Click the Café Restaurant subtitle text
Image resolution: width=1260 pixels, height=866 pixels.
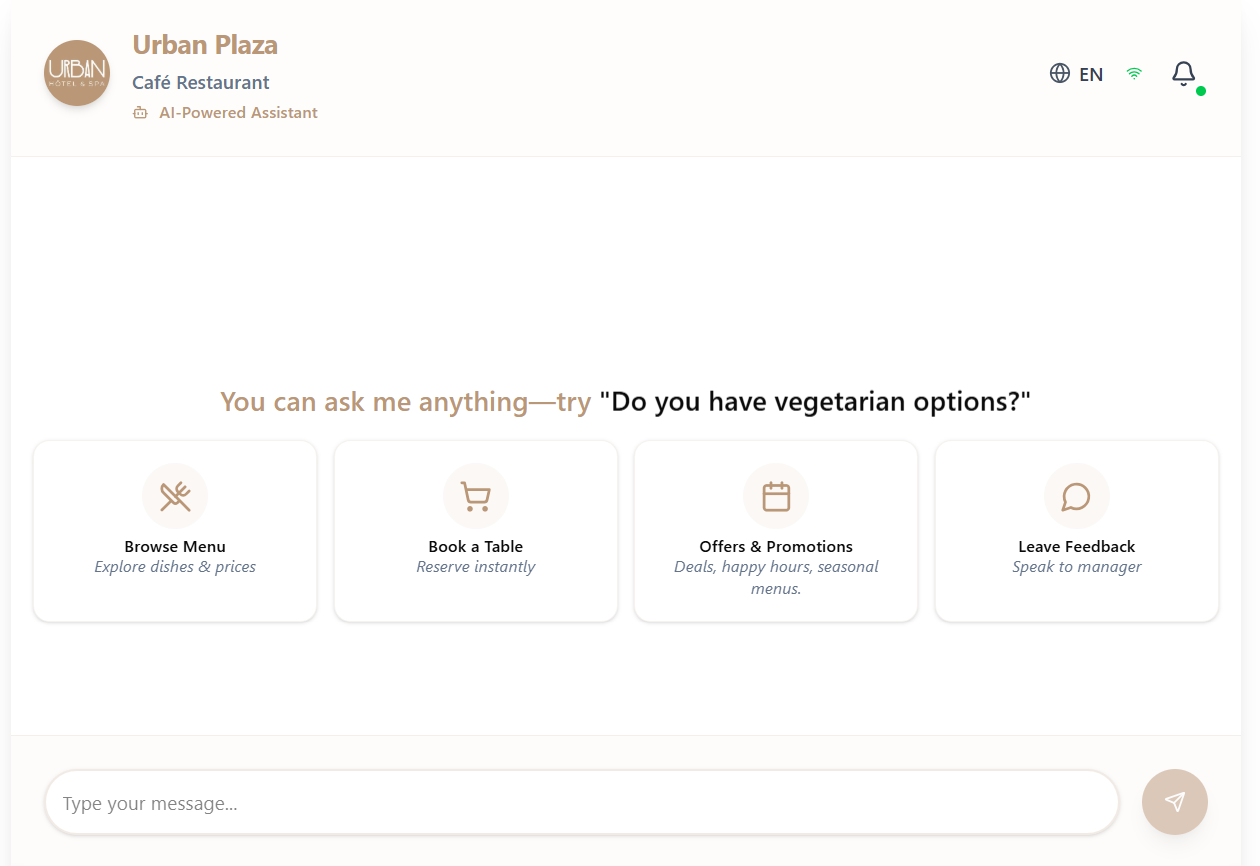coord(200,82)
